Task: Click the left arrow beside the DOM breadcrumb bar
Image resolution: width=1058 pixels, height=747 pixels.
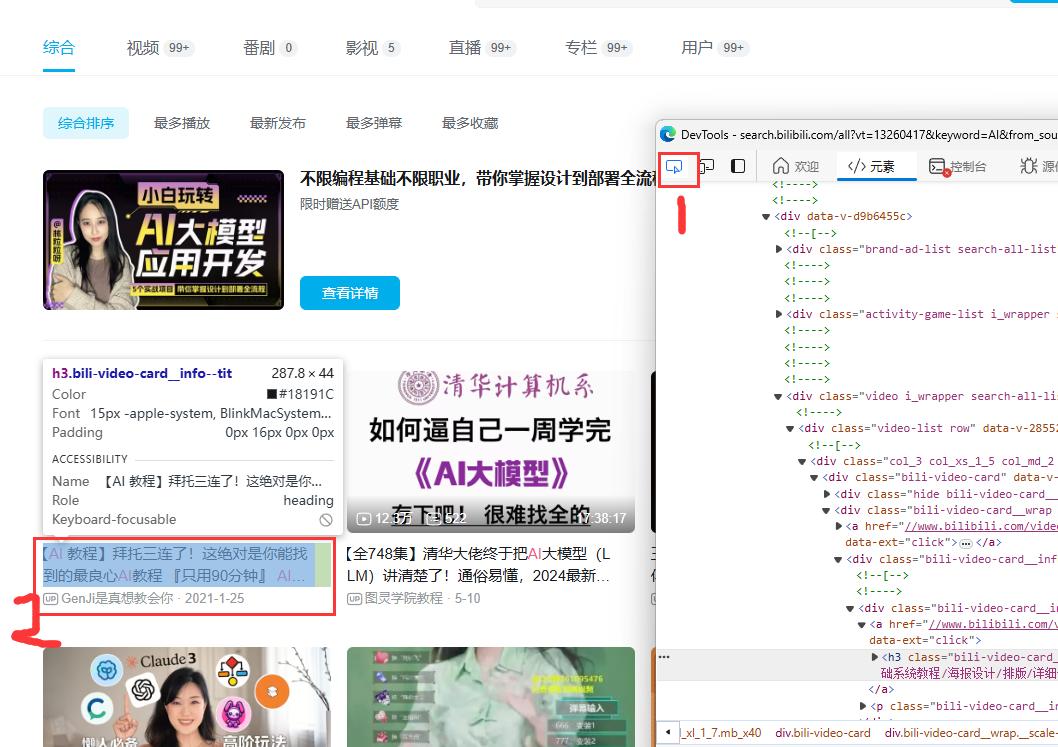Action: click(669, 733)
